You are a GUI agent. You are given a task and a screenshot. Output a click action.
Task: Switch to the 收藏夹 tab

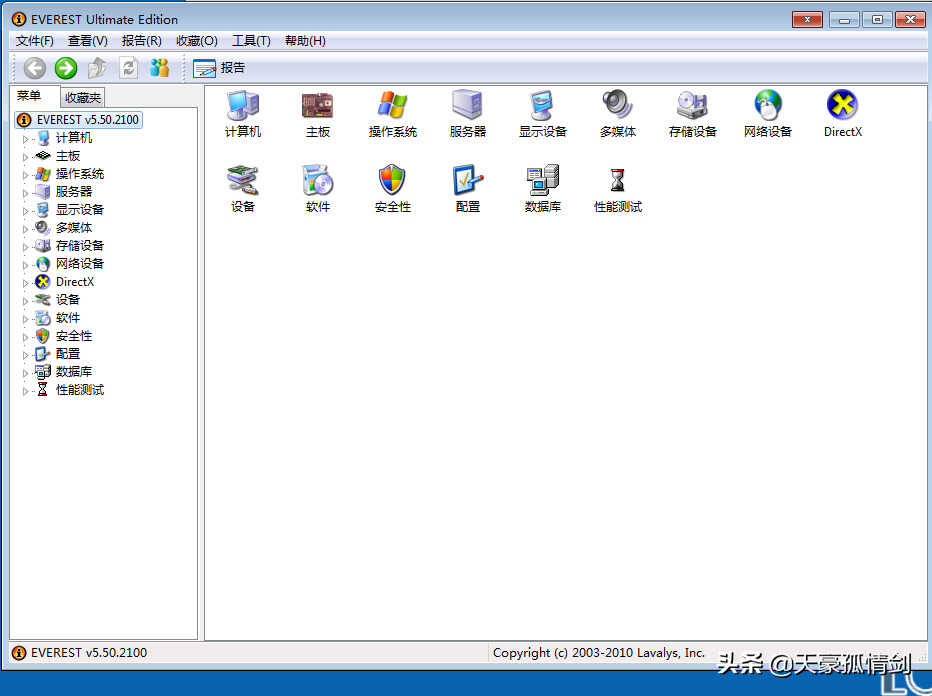pos(83,97)
